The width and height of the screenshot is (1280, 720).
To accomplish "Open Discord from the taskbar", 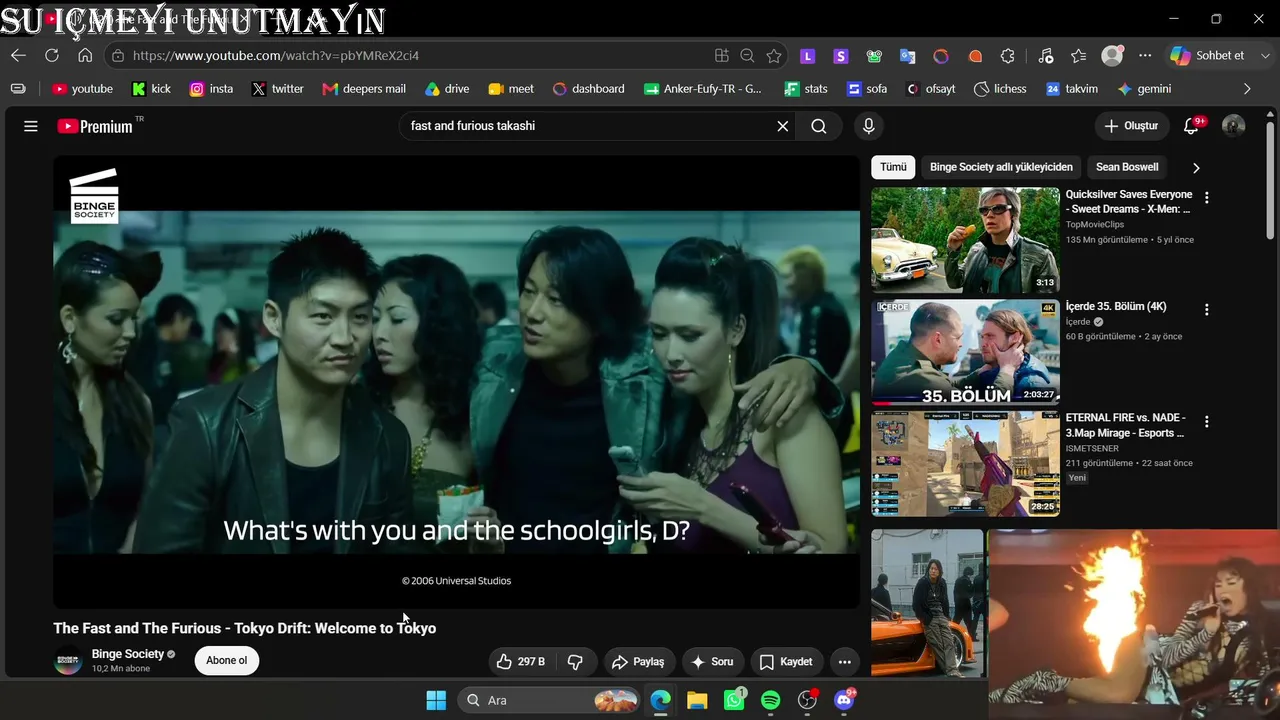I will [x=845, y=700].
